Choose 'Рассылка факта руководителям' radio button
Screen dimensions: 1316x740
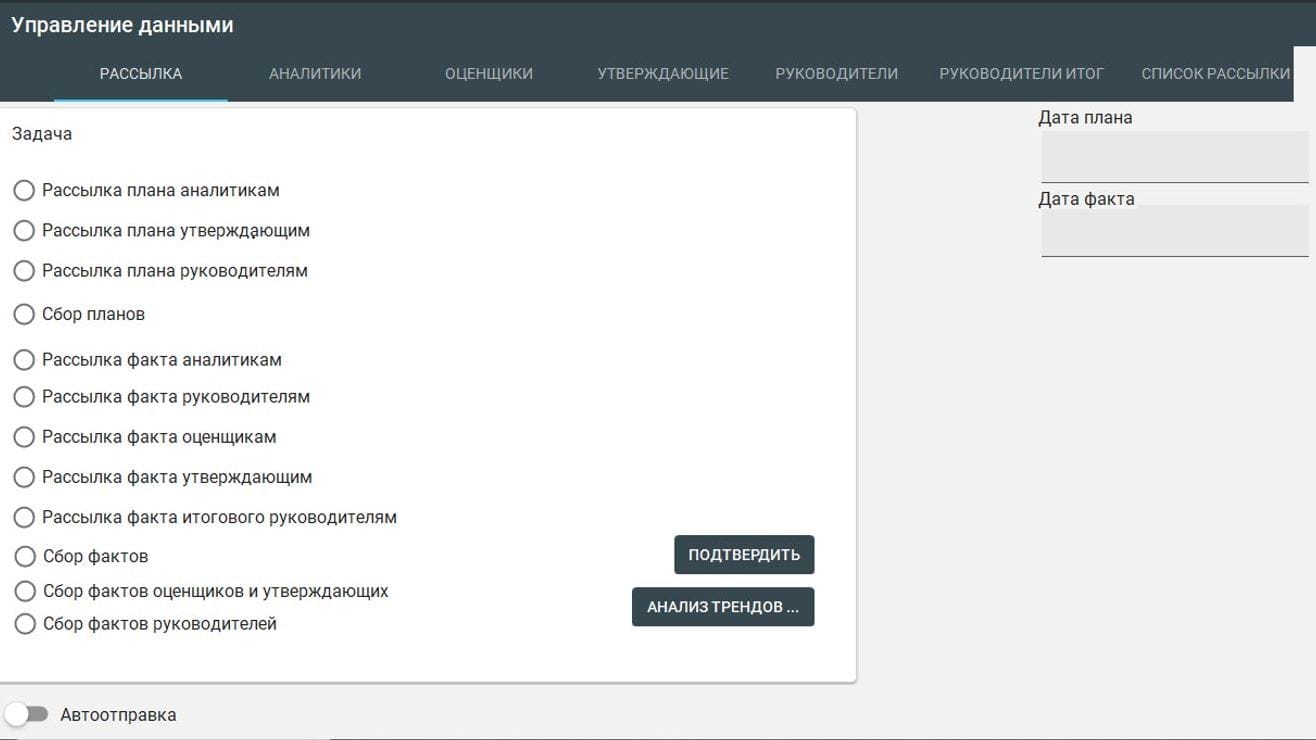24,397
